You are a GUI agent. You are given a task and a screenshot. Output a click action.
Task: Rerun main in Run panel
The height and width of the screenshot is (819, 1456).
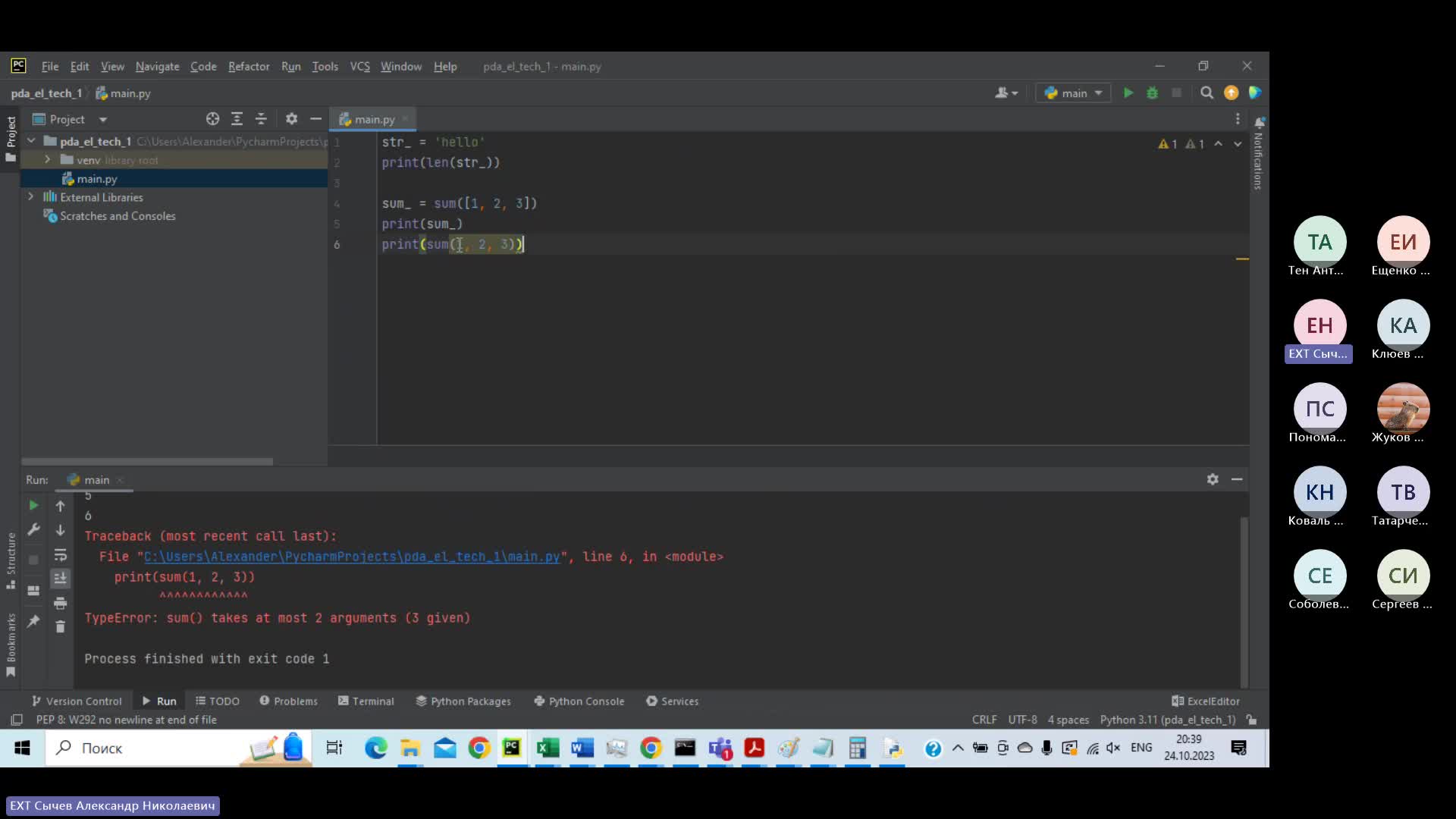point(33,505)
